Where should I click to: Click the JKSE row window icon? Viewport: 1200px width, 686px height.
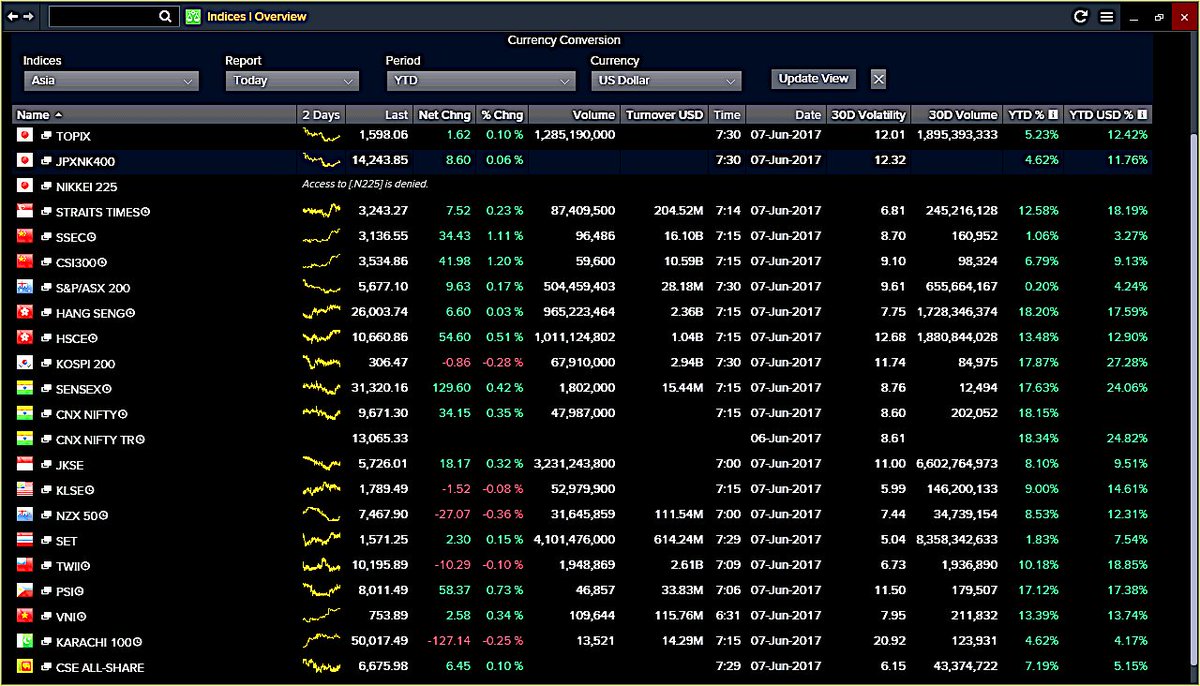point(46,465)
